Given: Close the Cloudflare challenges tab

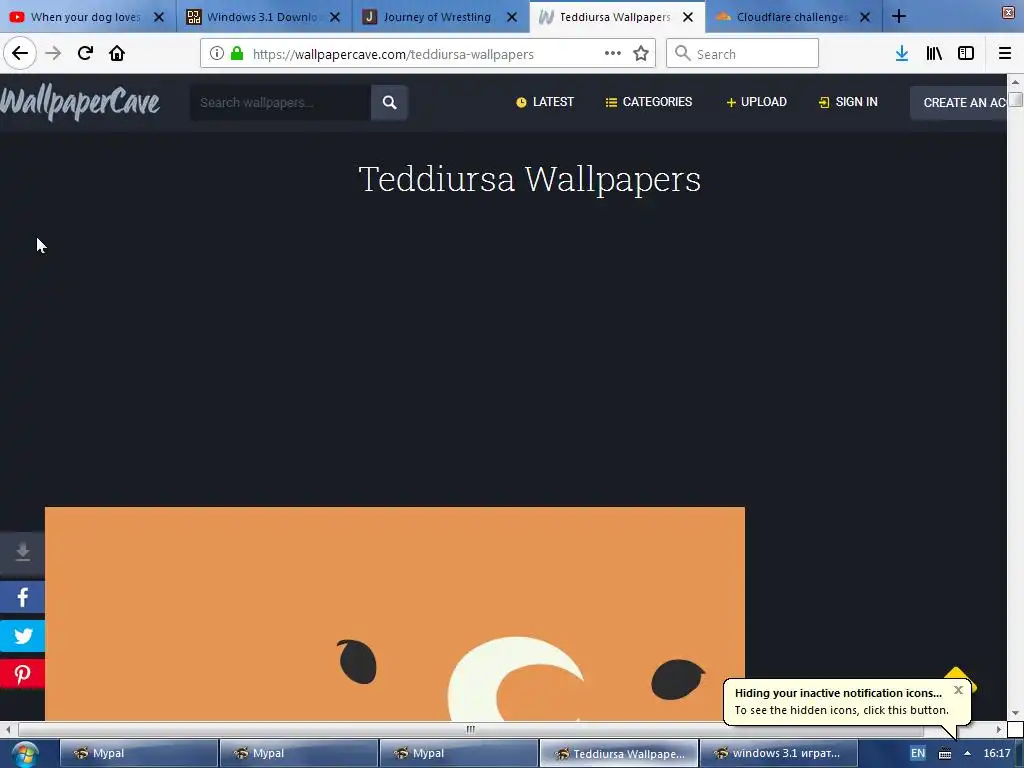Looking at the screenshot, I should pyautogui.click(x=865, y=17).
